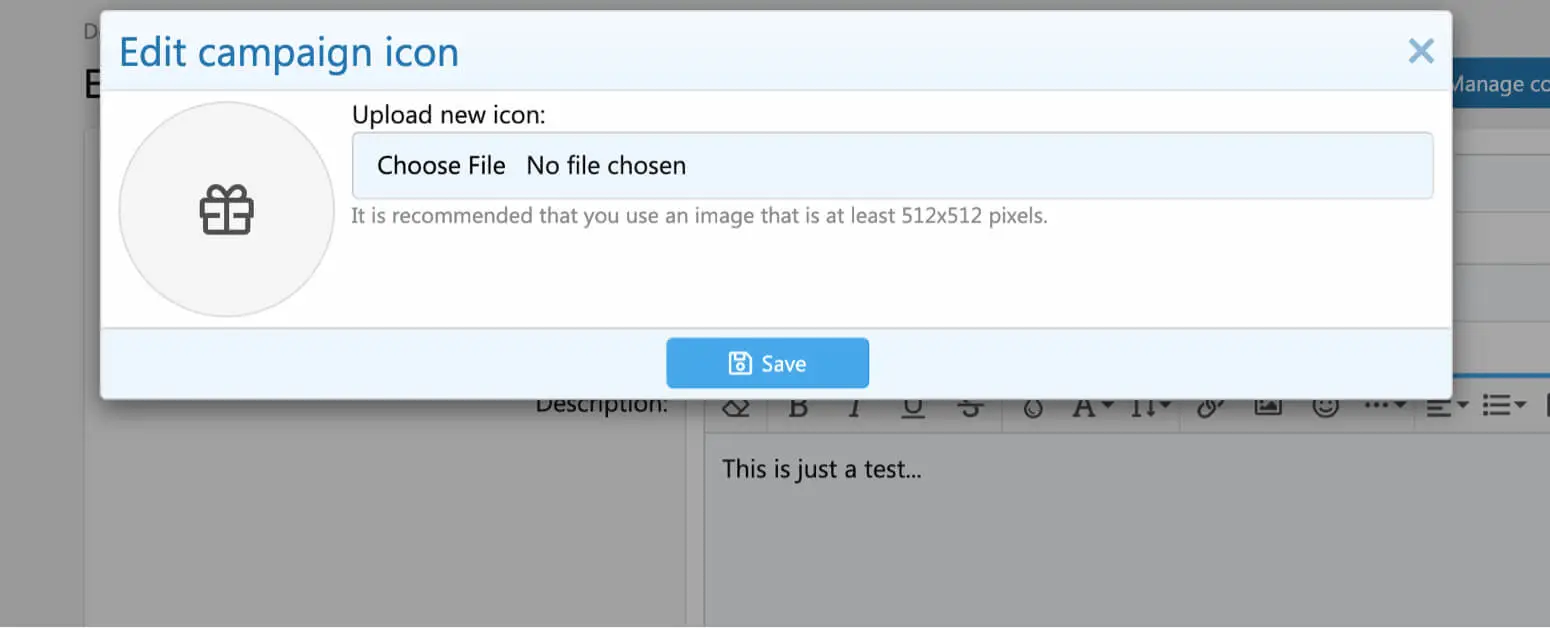Image resolution: width=1550 pixels, height=628 pixels.
Task: Close the Edit campaign icon dialog
Action: tap(1420, 51)
